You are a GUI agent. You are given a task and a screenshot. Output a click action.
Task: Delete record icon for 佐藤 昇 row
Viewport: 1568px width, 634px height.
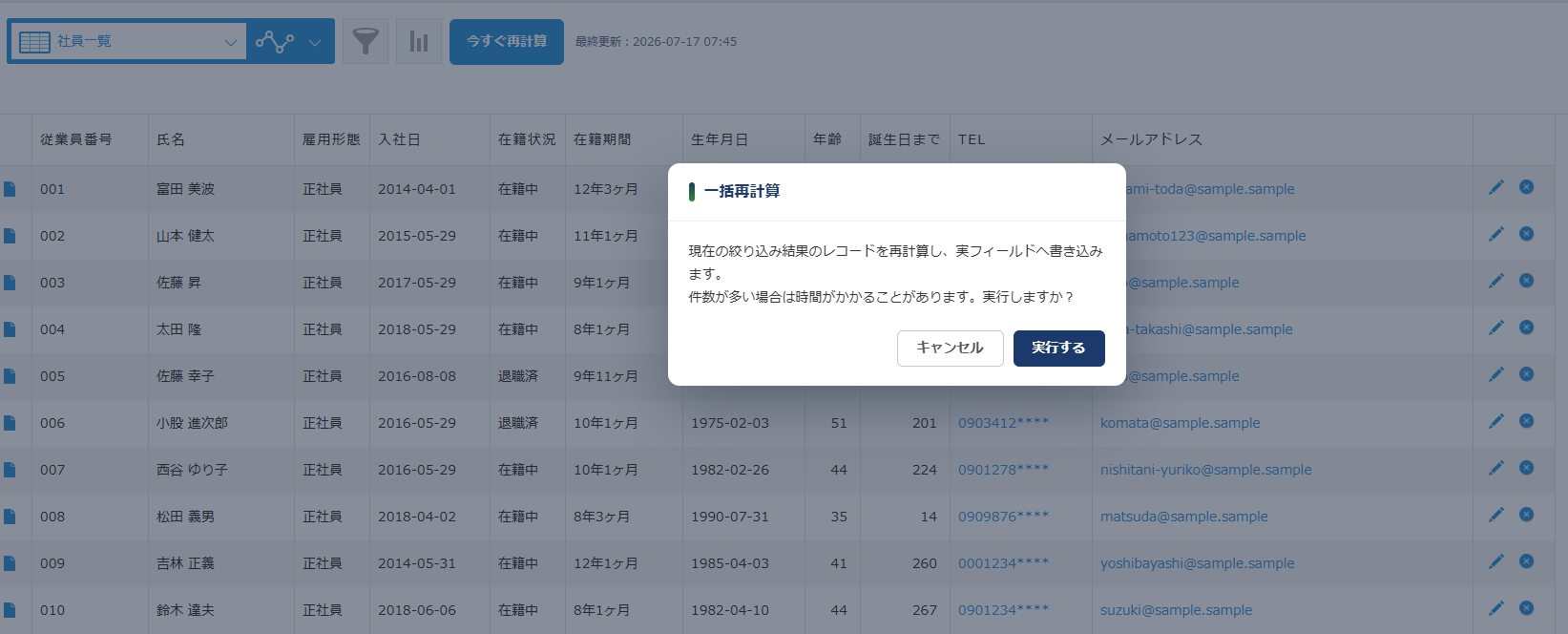(1527, 281)
